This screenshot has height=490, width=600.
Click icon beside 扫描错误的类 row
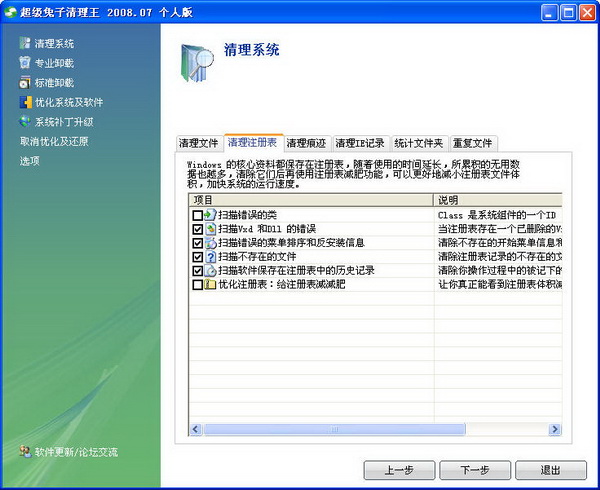click(x=210, y=215)
